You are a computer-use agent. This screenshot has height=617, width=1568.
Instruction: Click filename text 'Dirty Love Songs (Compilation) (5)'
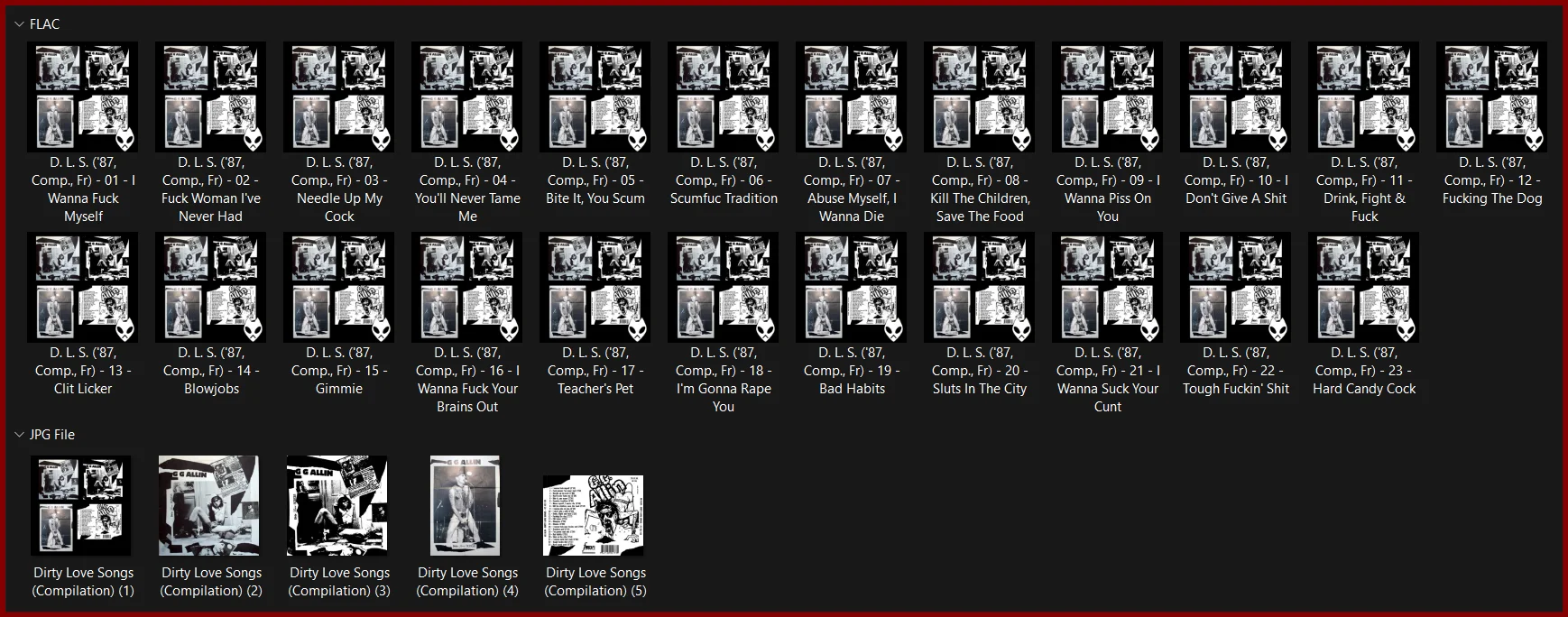tap(595, 582)
